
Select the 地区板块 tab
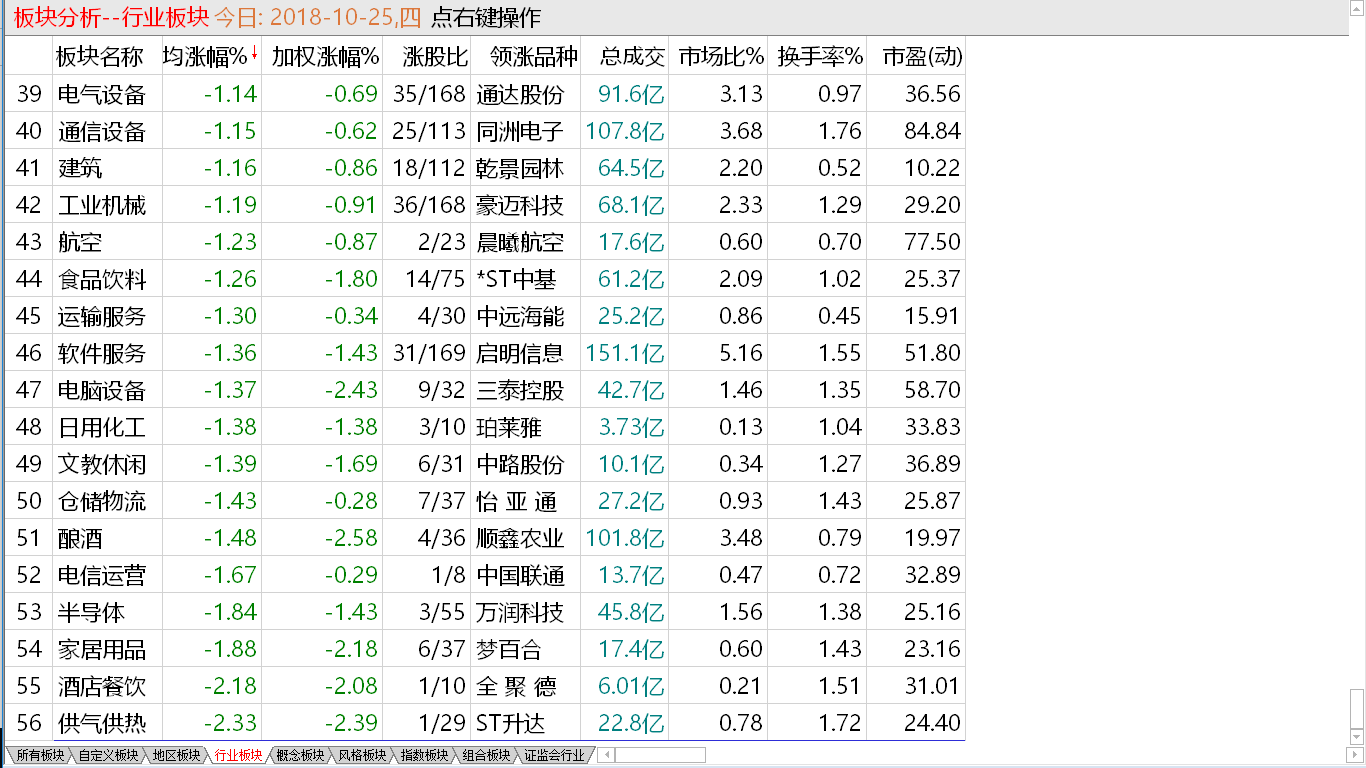176,755
